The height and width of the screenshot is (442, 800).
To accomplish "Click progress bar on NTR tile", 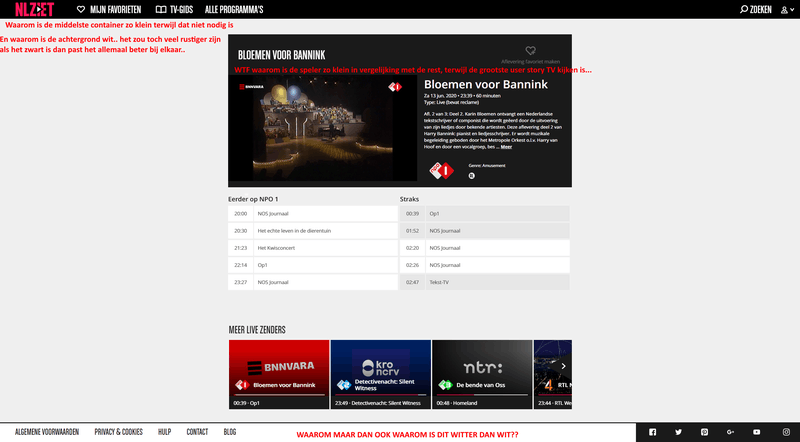I will pos(482,395).
